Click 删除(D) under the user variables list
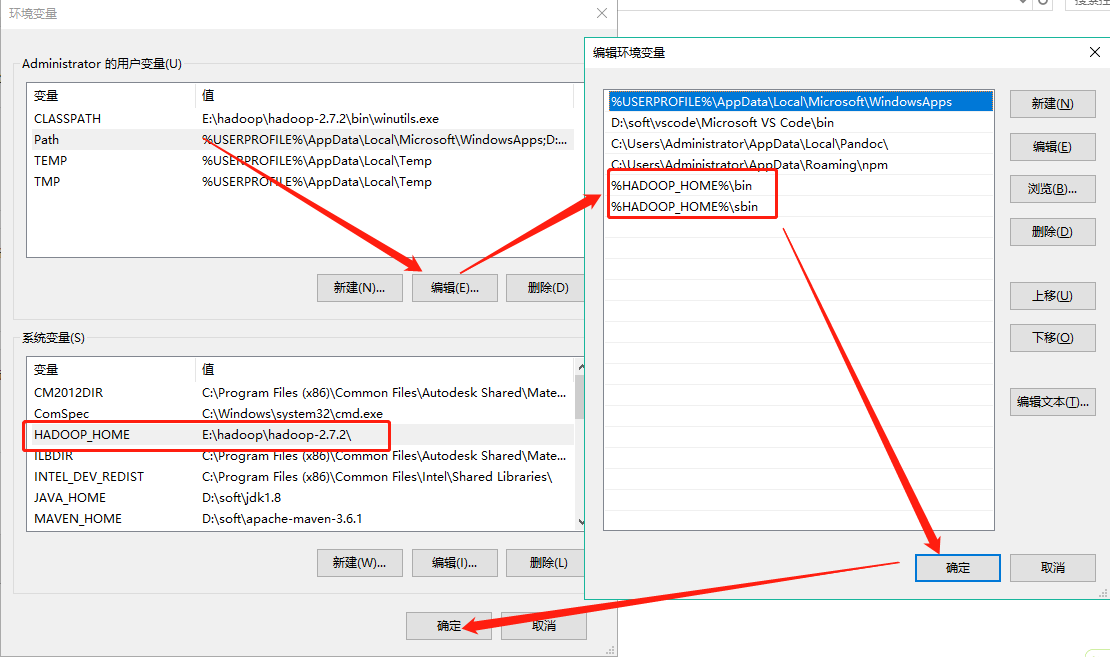 547,288
